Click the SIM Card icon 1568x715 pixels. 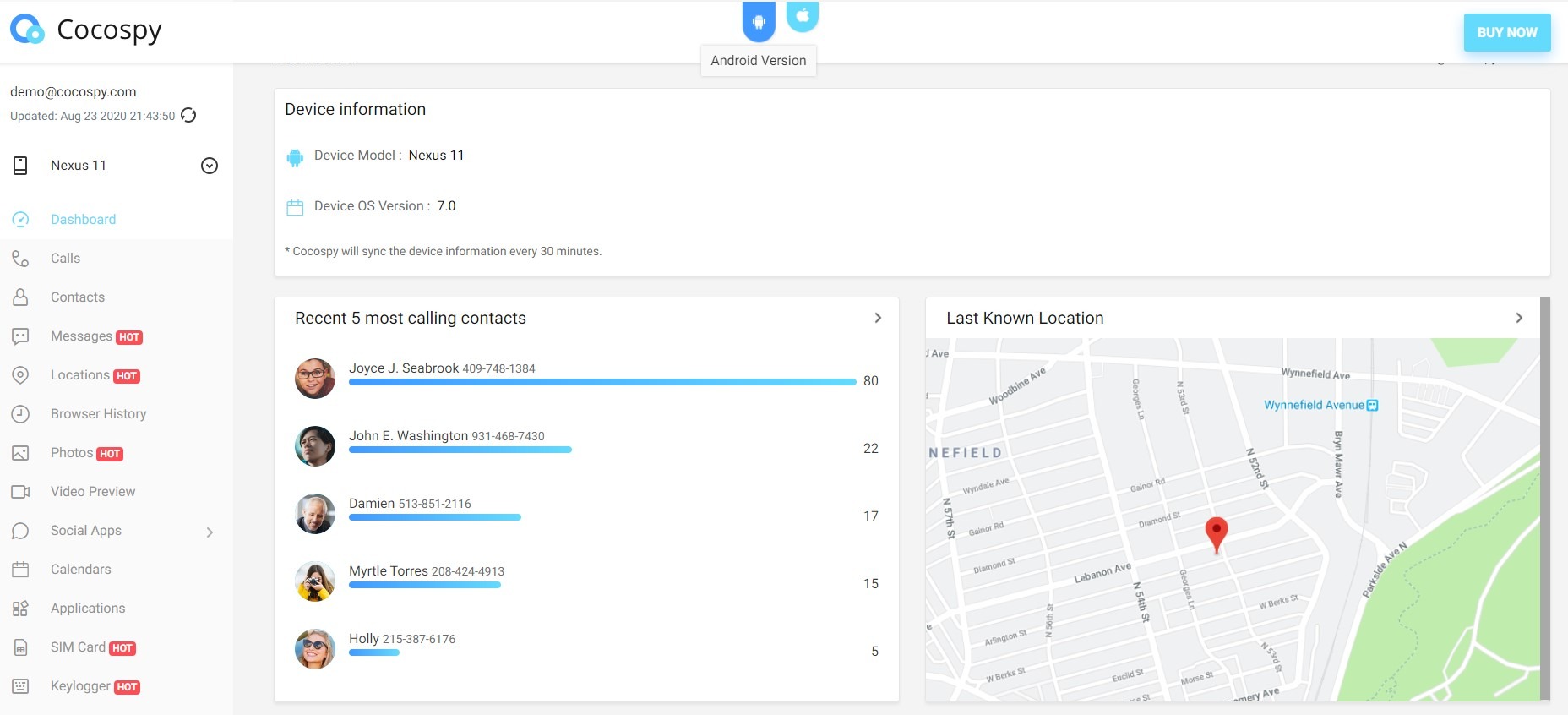tap(20, 647)
